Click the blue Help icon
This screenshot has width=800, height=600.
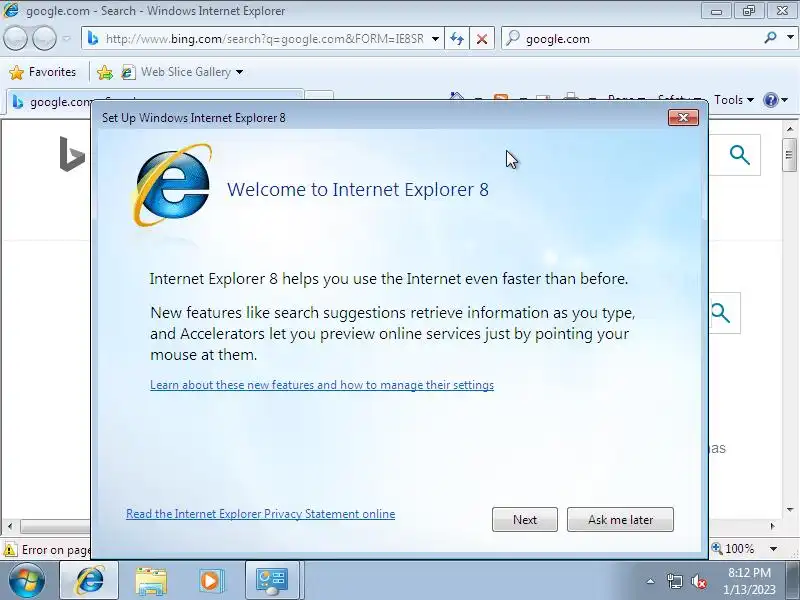[770, 100]
